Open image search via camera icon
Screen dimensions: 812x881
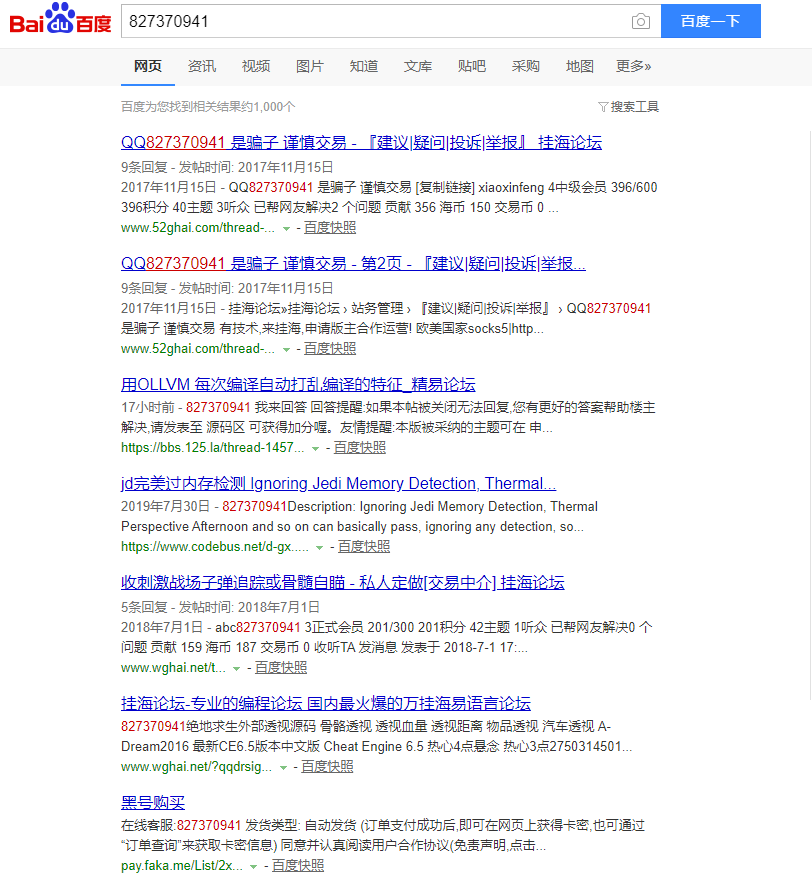[640, 21]
